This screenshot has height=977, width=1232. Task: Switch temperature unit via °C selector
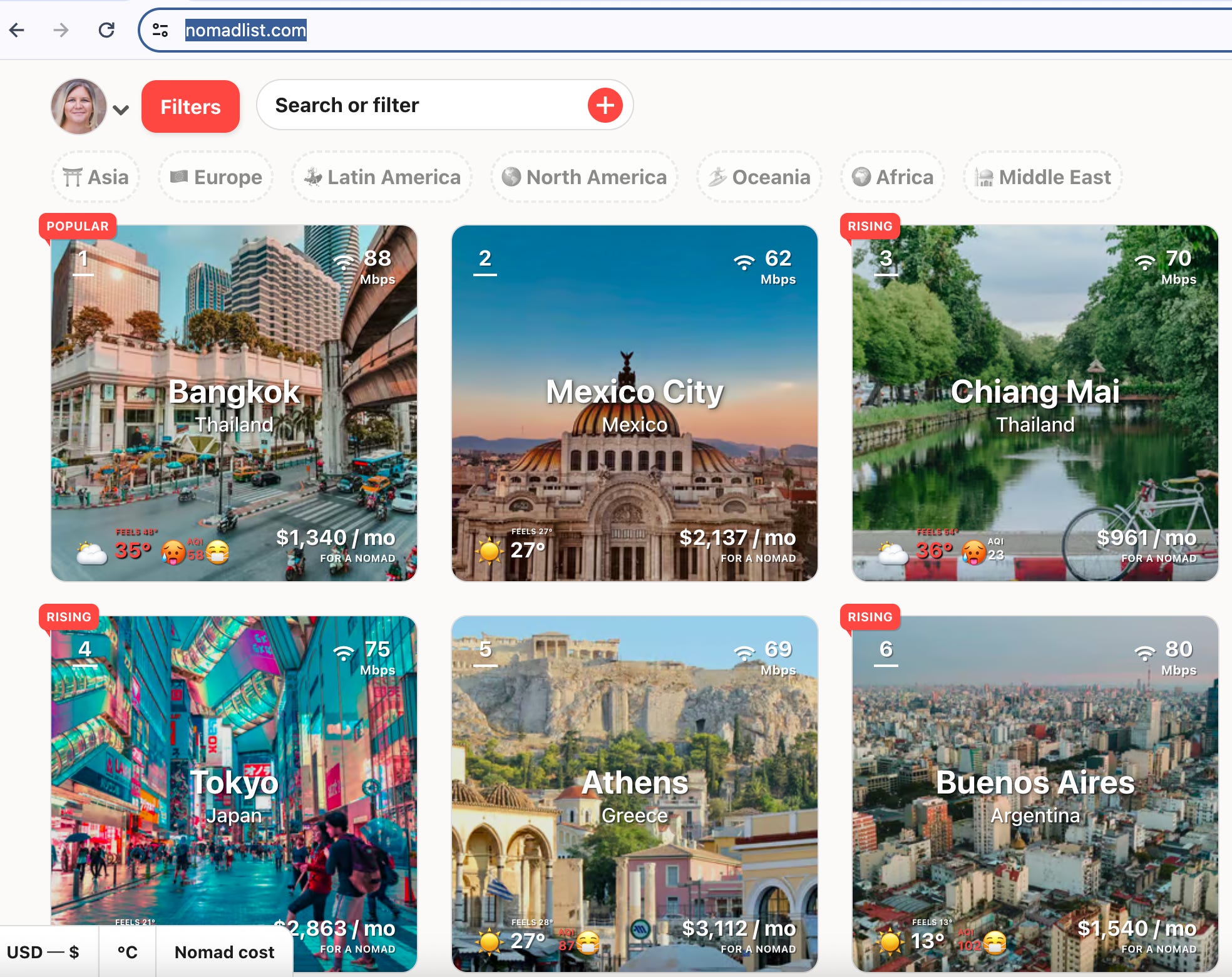click(x=127, y=952)
